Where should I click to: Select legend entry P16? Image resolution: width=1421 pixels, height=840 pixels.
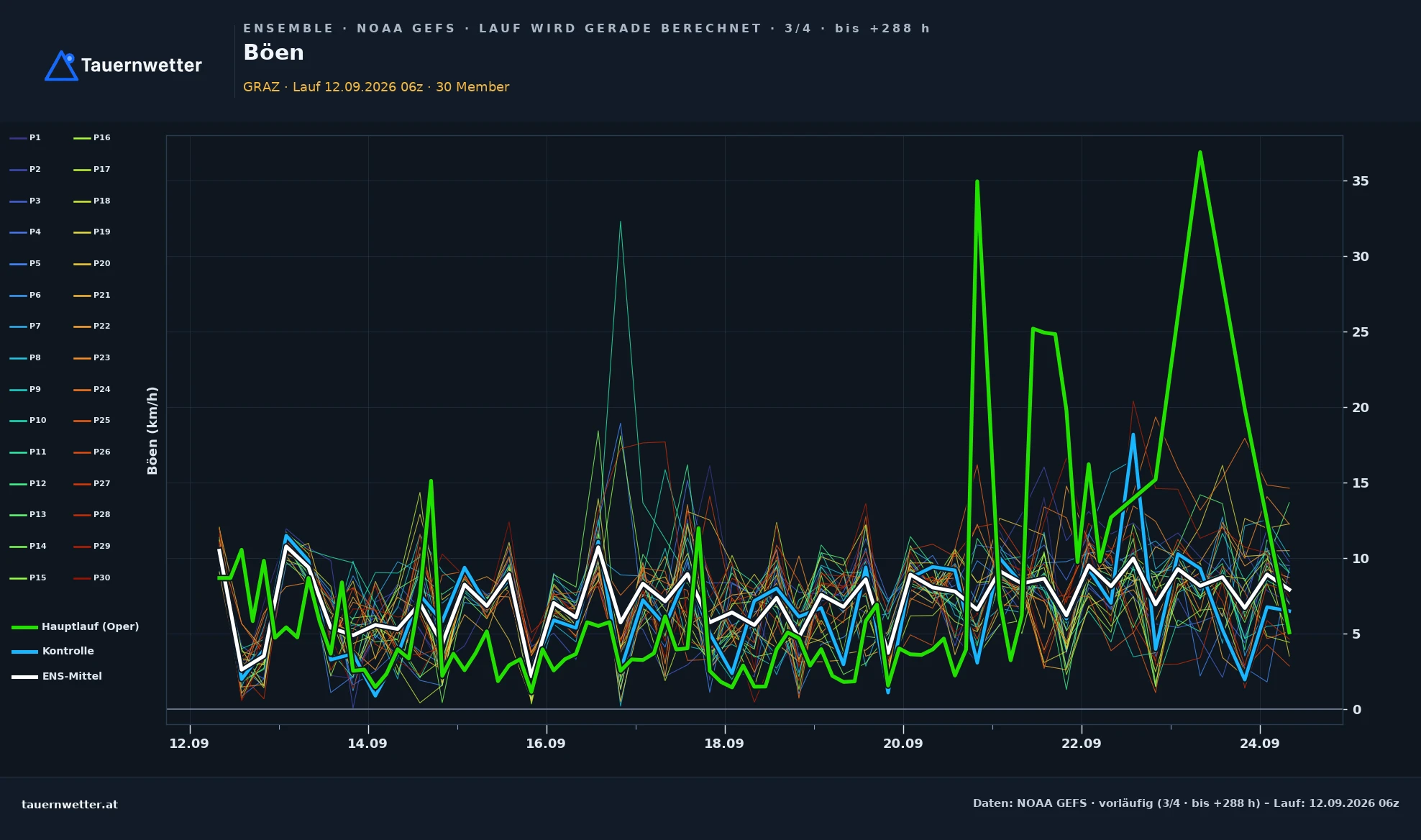click(92, 137)
